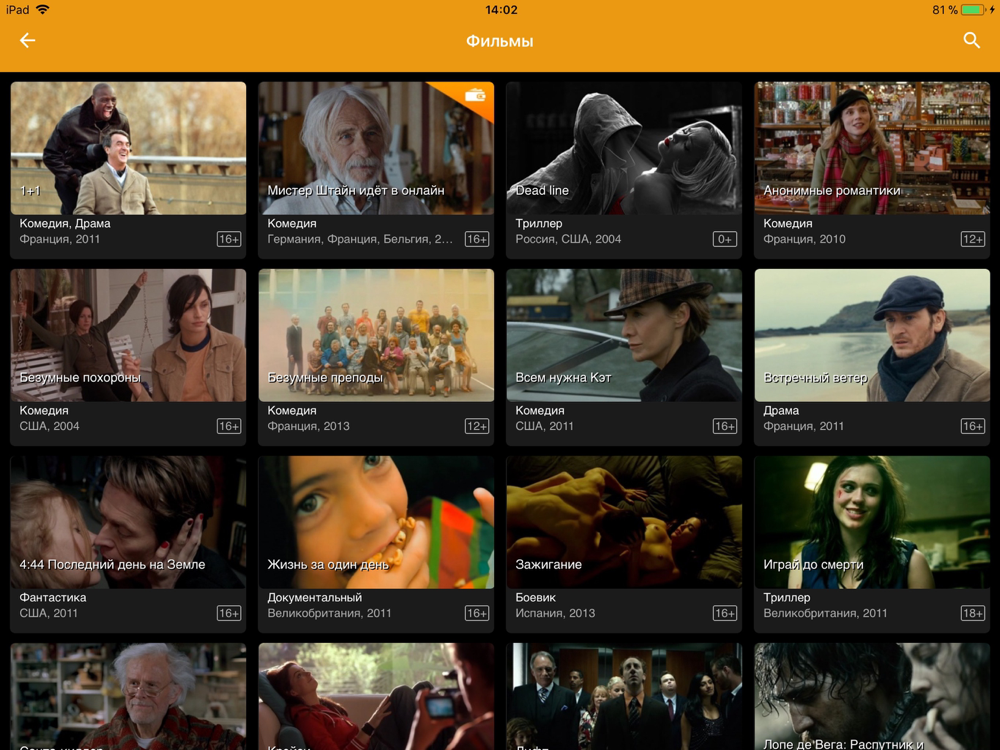The image size is (1000, 750).
Task: Tap Великобритания, 2011 under Жизнь за один день
Action: (x=329, y=613)
